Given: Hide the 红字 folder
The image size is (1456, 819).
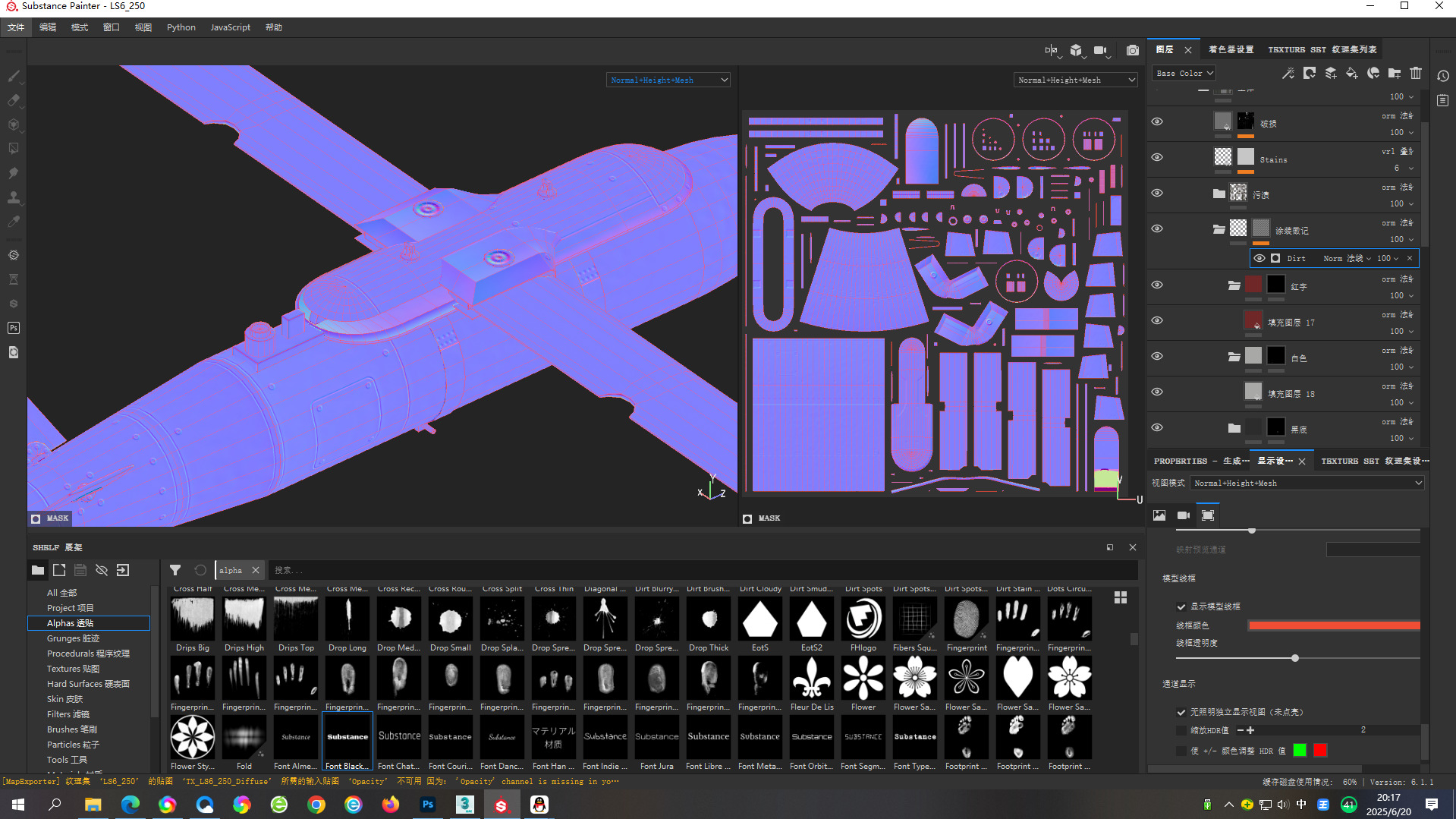Looking at the screenshot, I should click(x=1157, y=285).
